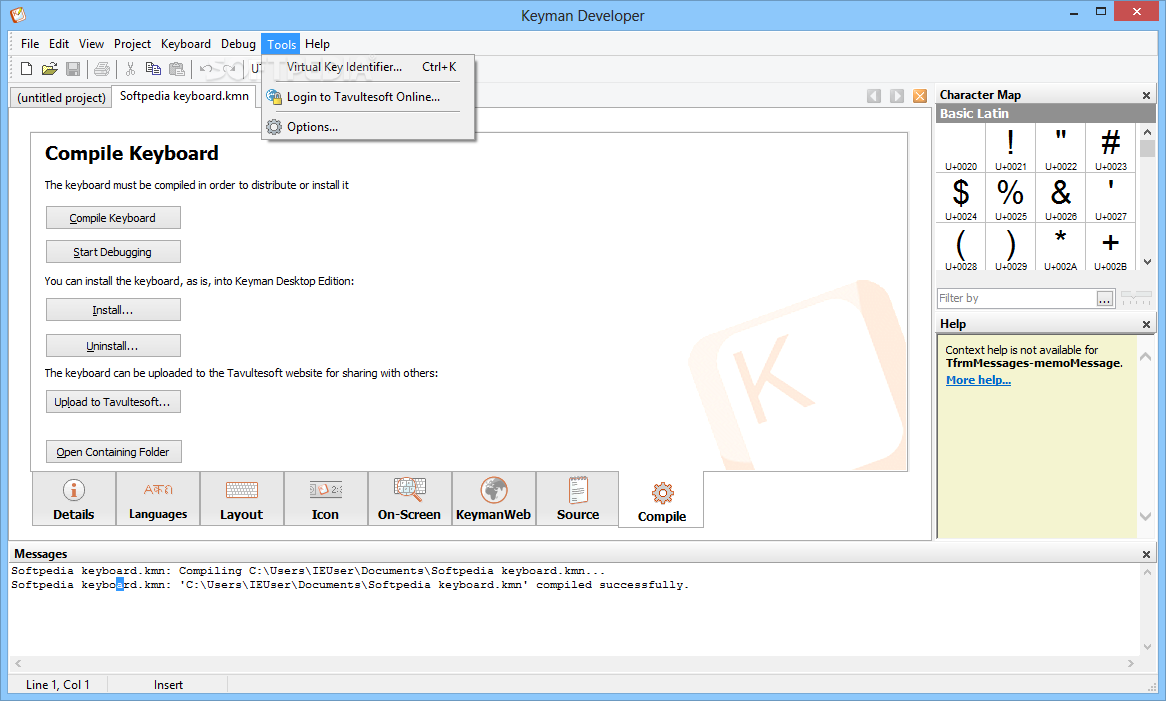This screenshot has width=1166, height=701.
Task: Follow the More help link
Action: [x=978, y=380]
